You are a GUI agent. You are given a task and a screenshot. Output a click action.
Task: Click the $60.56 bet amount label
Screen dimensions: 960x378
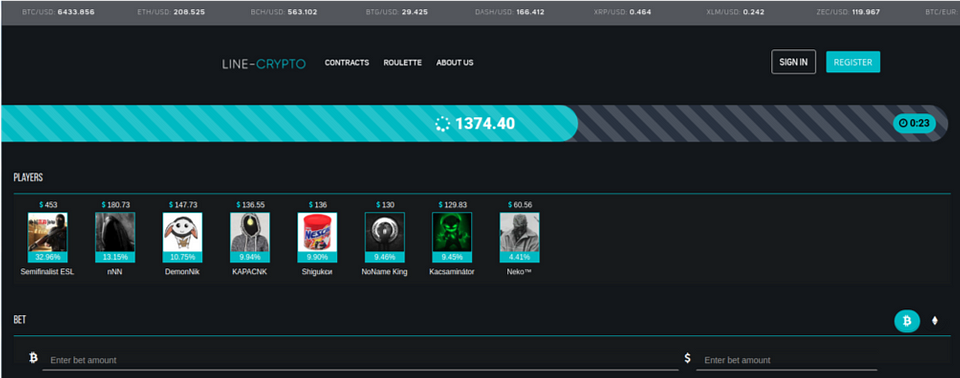coord(520,205)
